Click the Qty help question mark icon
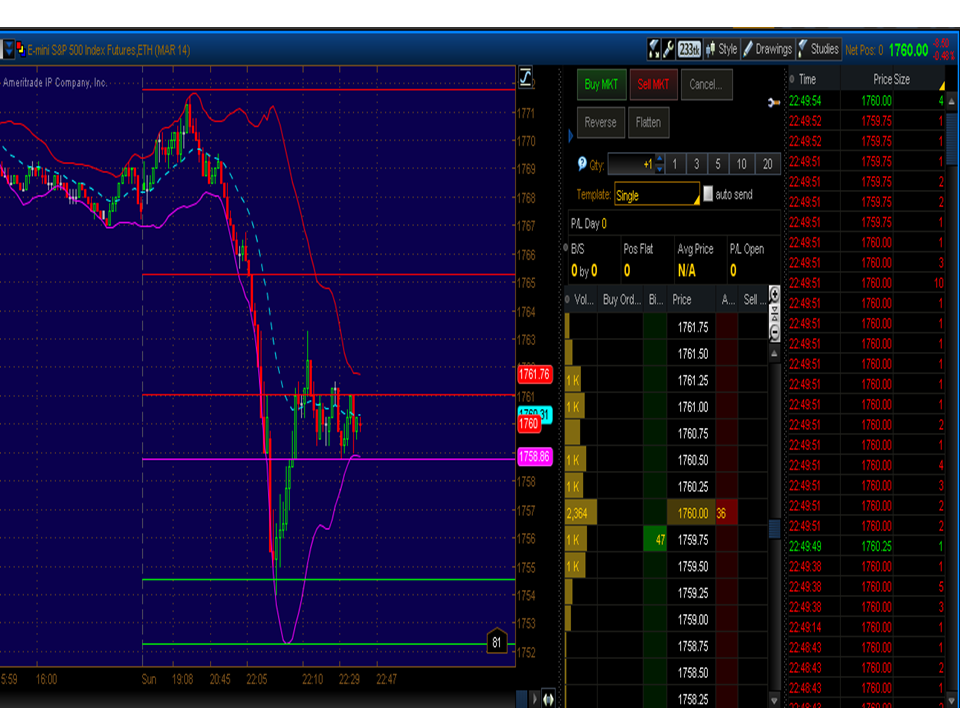The height and width of the screenshot is (720, 960). click(x=582, y=164)
